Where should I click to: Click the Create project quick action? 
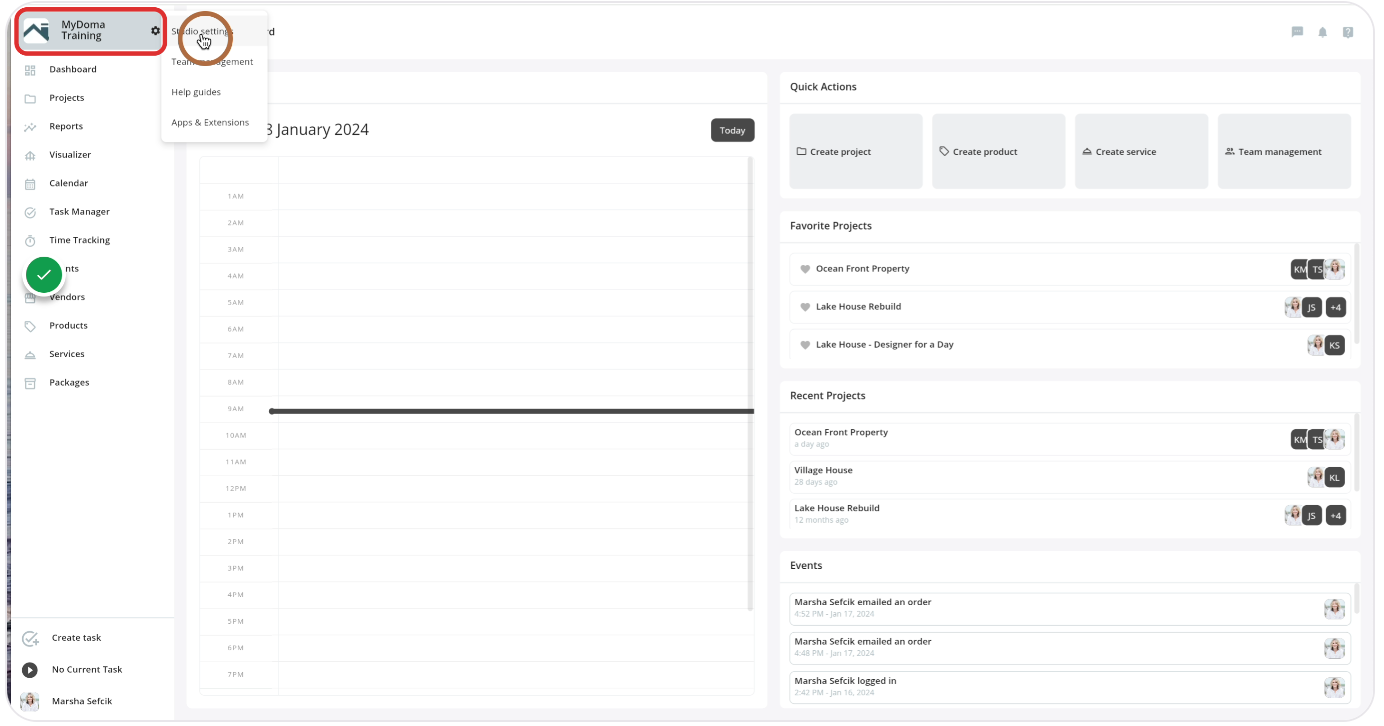point(856,151)
